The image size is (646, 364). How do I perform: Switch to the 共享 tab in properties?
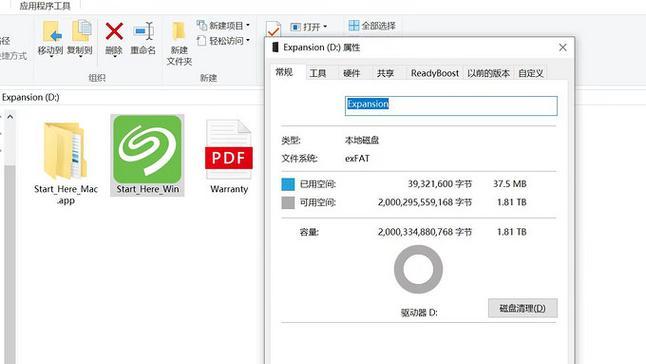click(385, 73)
